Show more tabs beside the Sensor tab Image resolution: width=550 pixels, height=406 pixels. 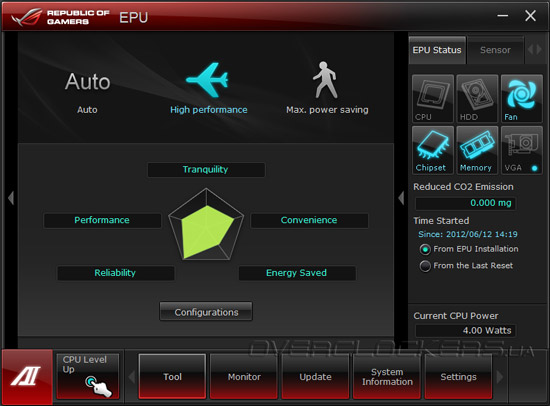(535, 49)
